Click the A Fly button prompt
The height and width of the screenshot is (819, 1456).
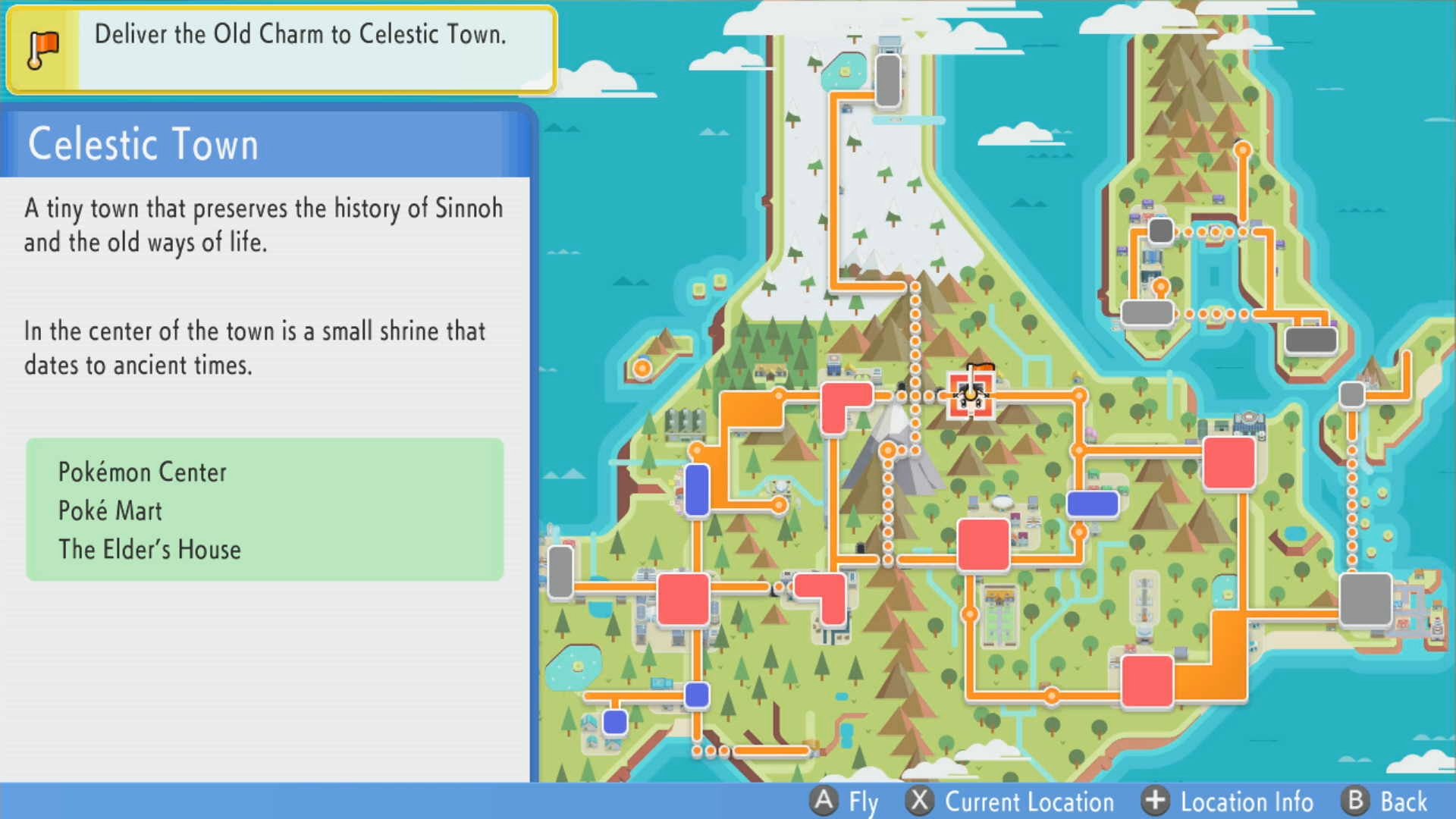point(845,801)
